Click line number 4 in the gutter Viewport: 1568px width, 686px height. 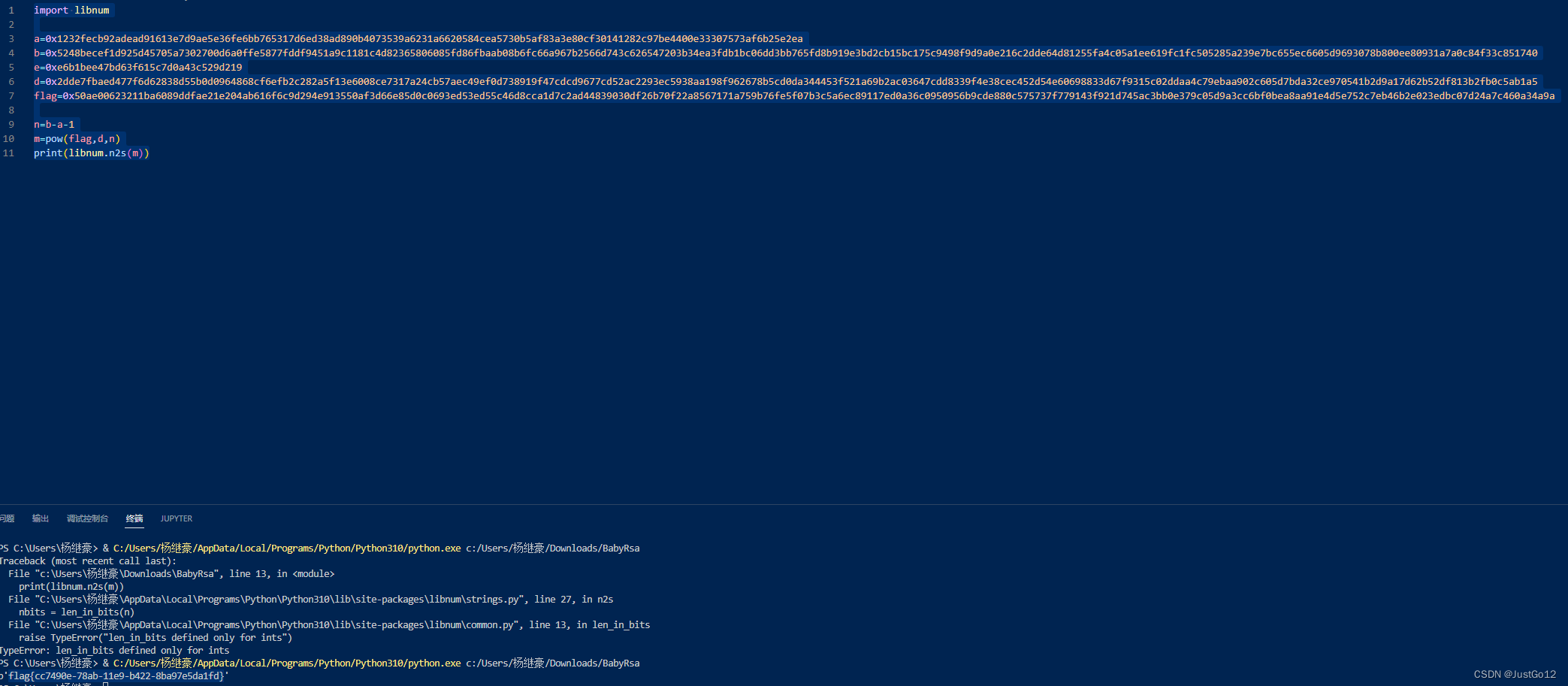[x=11, y=53]
